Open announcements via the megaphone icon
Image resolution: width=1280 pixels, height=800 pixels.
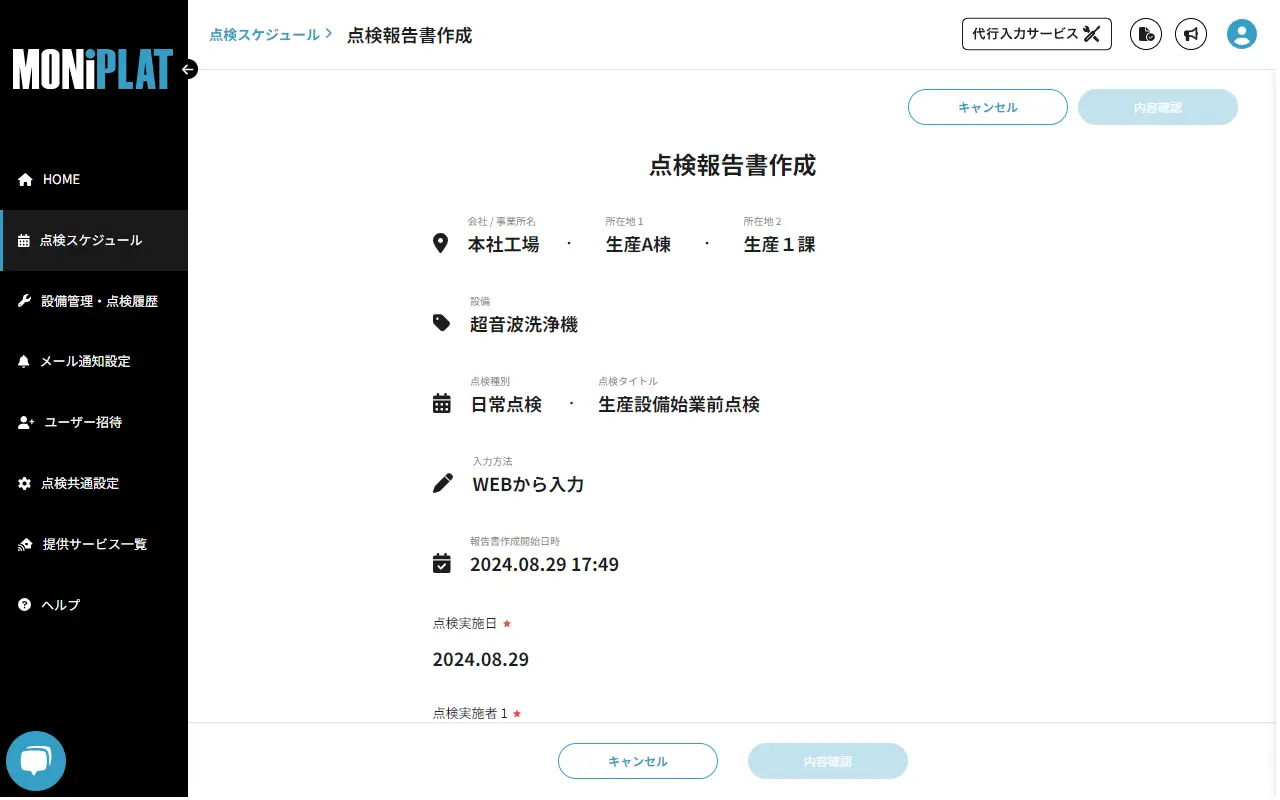[1191, 33]
